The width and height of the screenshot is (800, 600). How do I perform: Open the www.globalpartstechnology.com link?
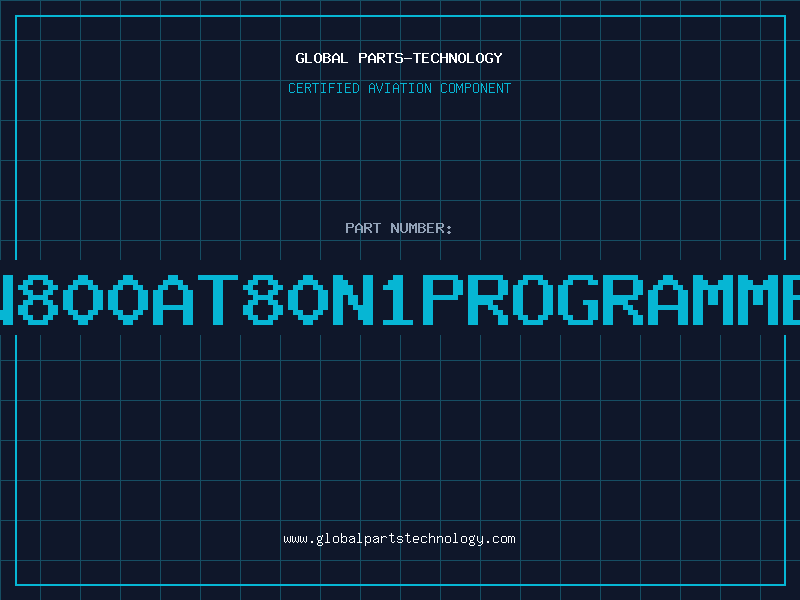point(399,539)
